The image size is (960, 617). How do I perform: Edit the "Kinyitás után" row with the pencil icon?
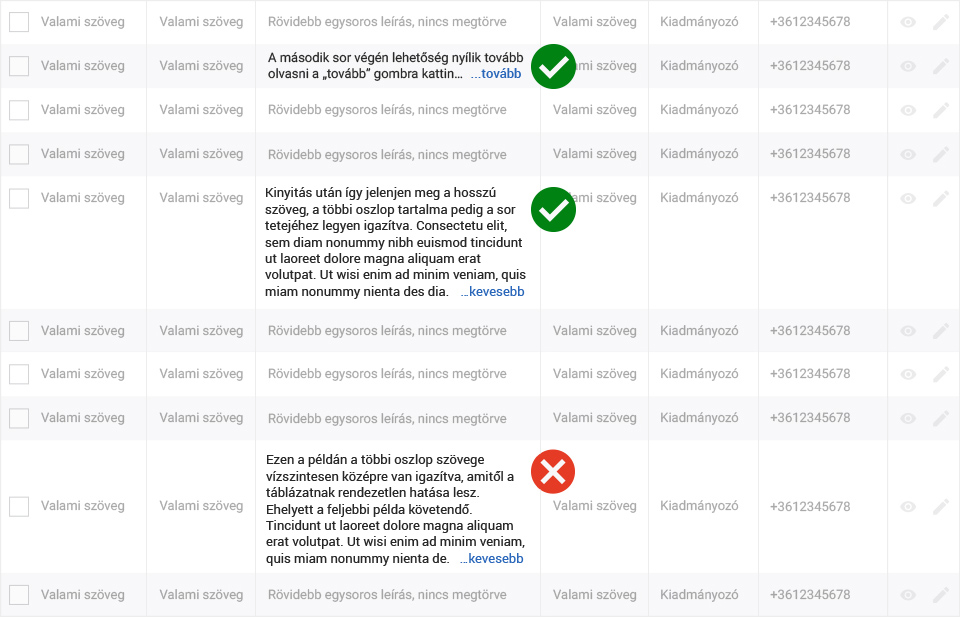(x=941, y=198)
